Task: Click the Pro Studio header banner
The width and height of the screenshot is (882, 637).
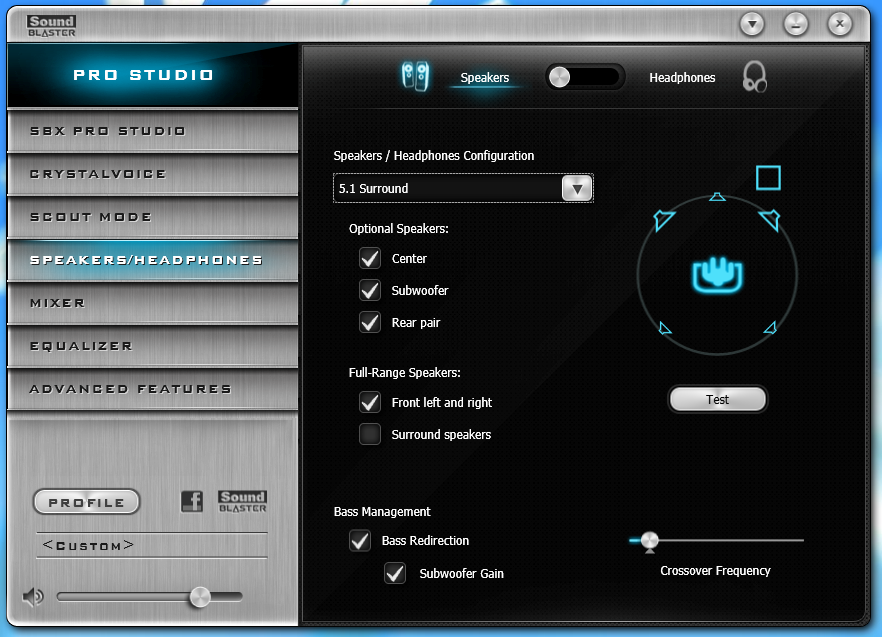Action: click(152, 75)
